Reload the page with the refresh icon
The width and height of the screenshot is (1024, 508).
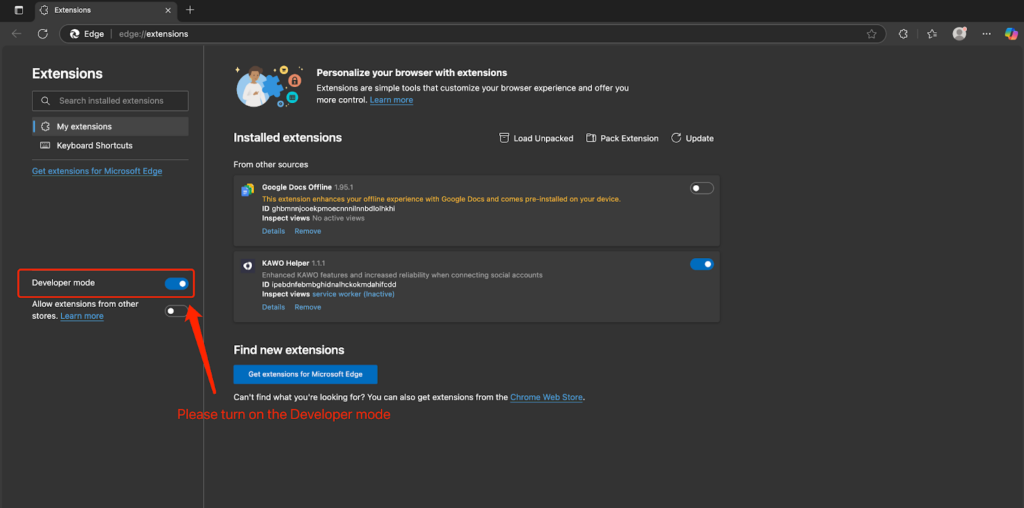43,33
